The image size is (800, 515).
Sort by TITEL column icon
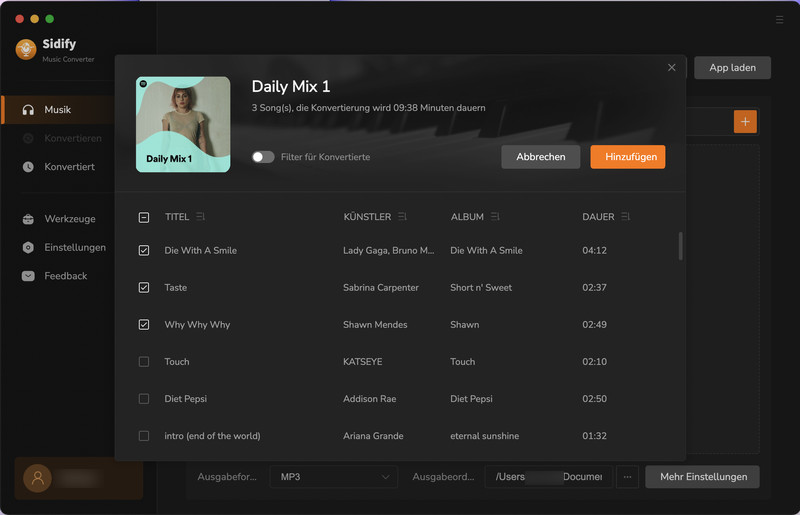click(x=200, y=217)
